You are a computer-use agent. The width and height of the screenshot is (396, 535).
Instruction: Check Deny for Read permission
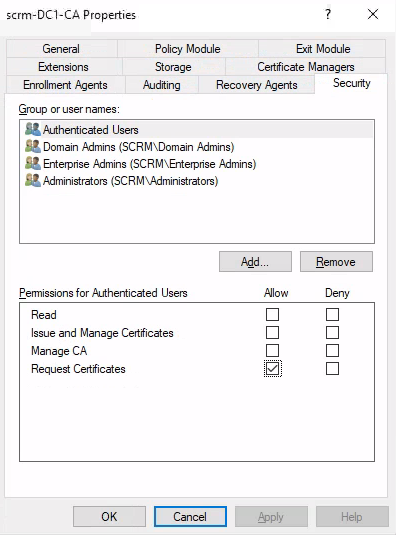[332, 315]
